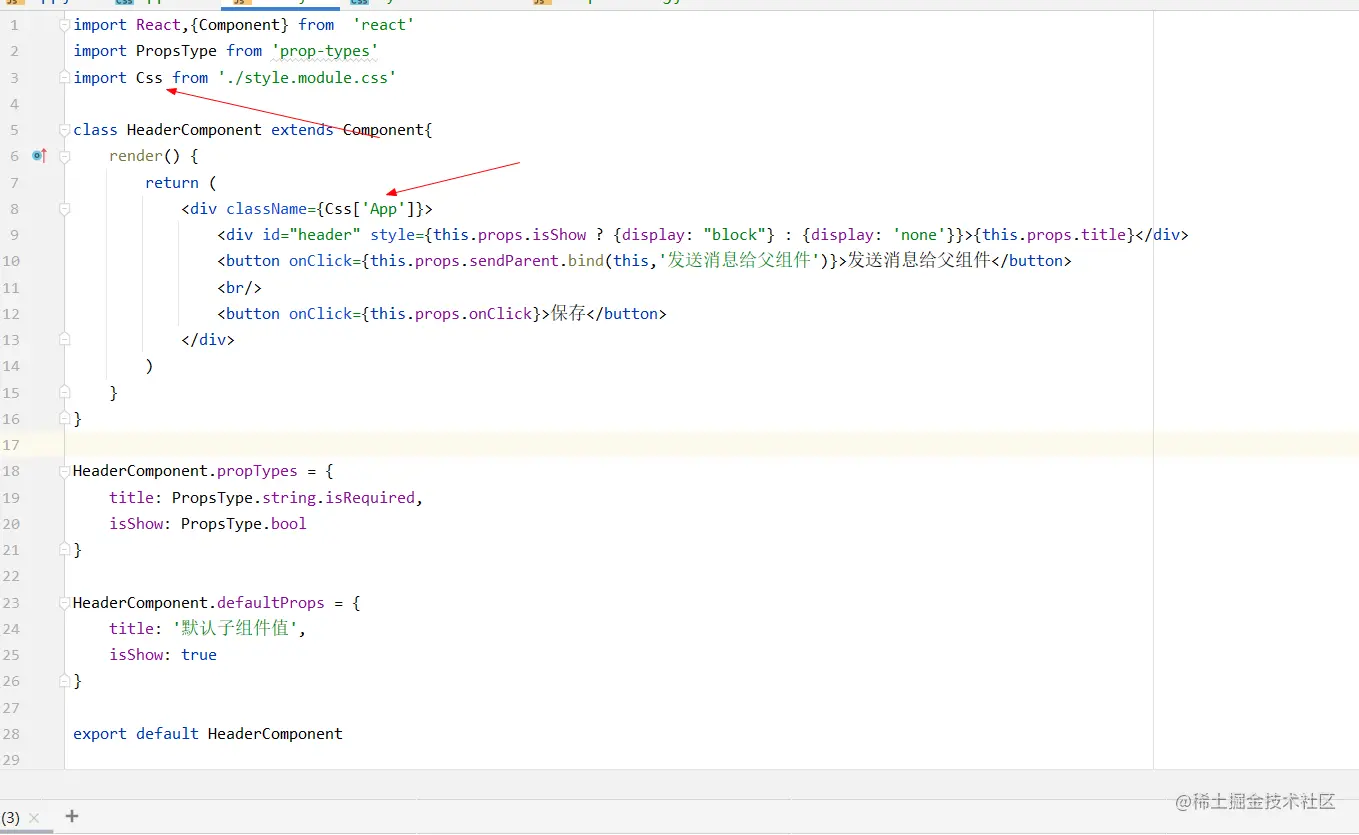This screenshot has width=1359, height=835.
Task: Click line number 4 in the gutter
Action: point(14,104)
